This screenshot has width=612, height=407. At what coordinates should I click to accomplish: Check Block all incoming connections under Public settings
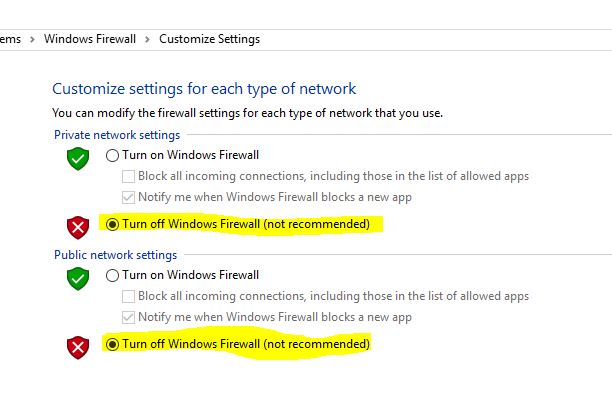(128, 296)
